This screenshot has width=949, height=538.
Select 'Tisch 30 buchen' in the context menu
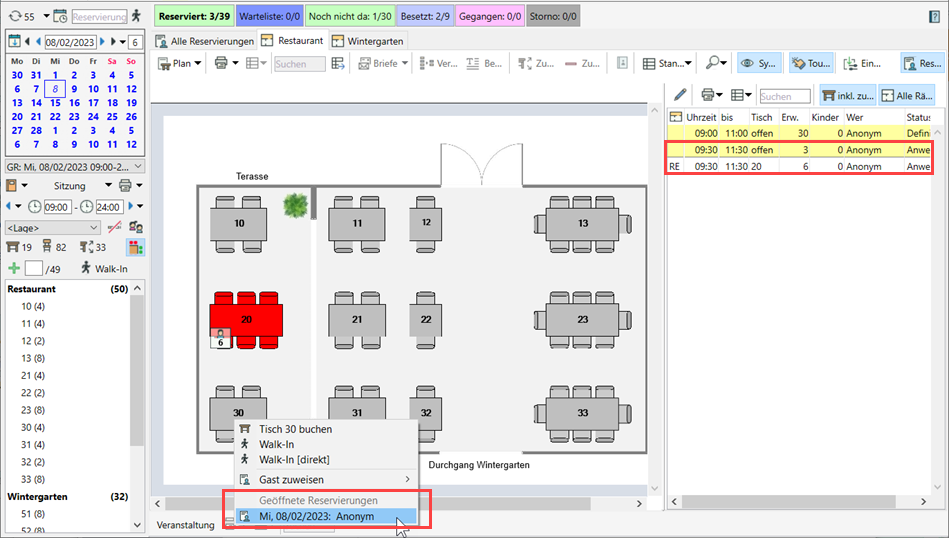pos(295,429)
